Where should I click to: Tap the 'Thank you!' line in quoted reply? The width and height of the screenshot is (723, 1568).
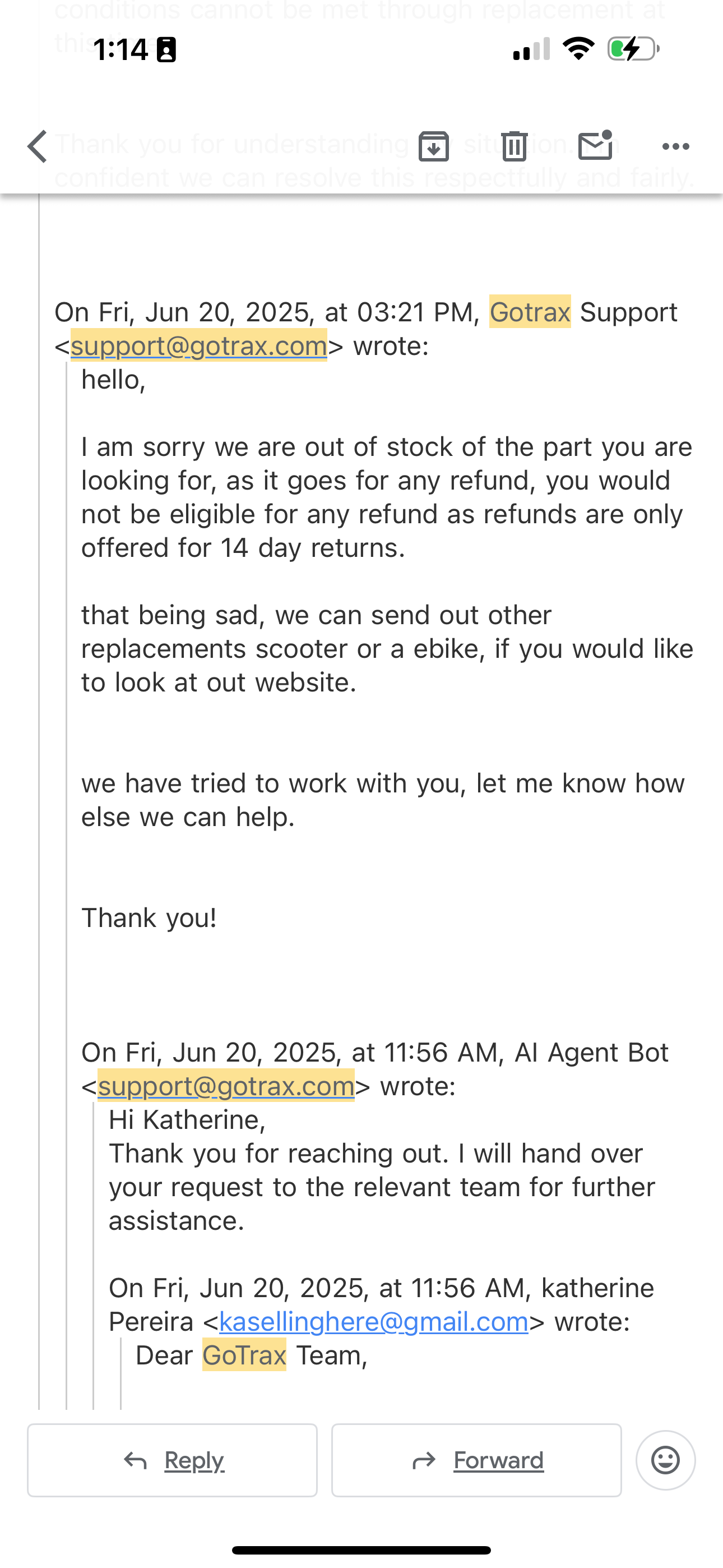pyautogui.click(x=149, y=918)
